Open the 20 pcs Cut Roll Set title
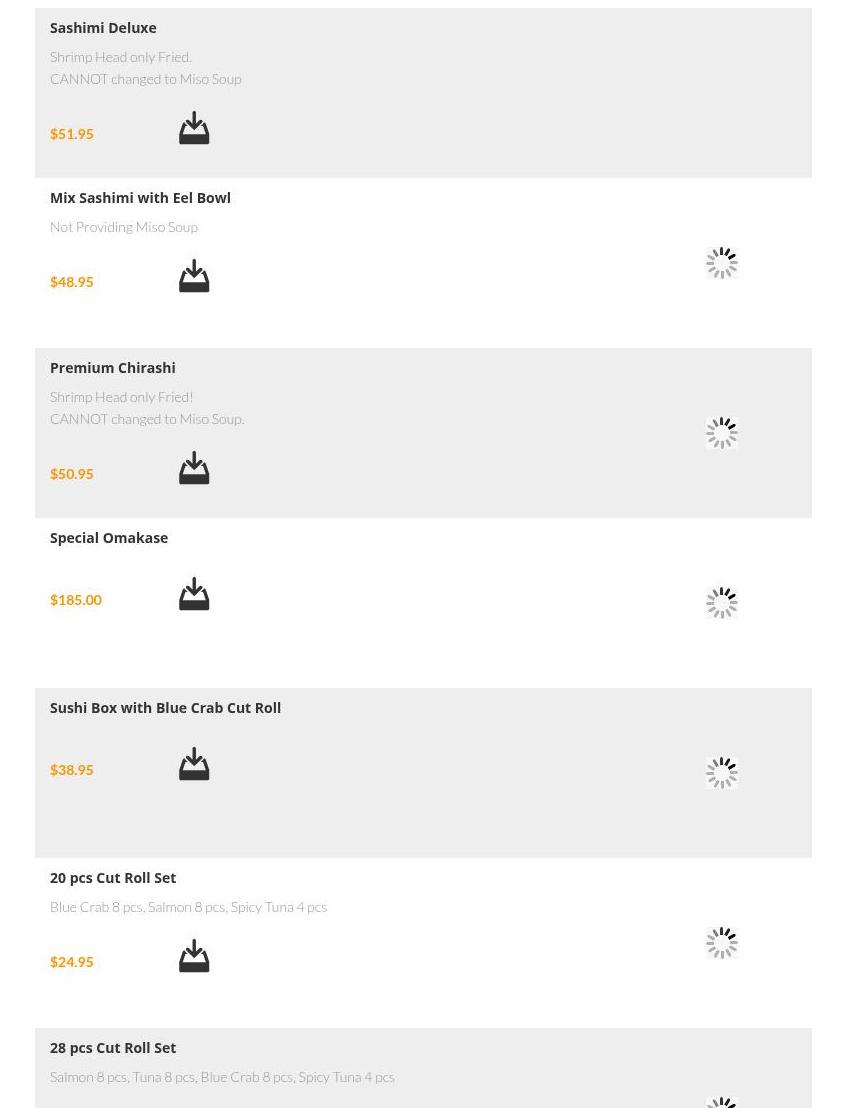 [x=113, y=878]
